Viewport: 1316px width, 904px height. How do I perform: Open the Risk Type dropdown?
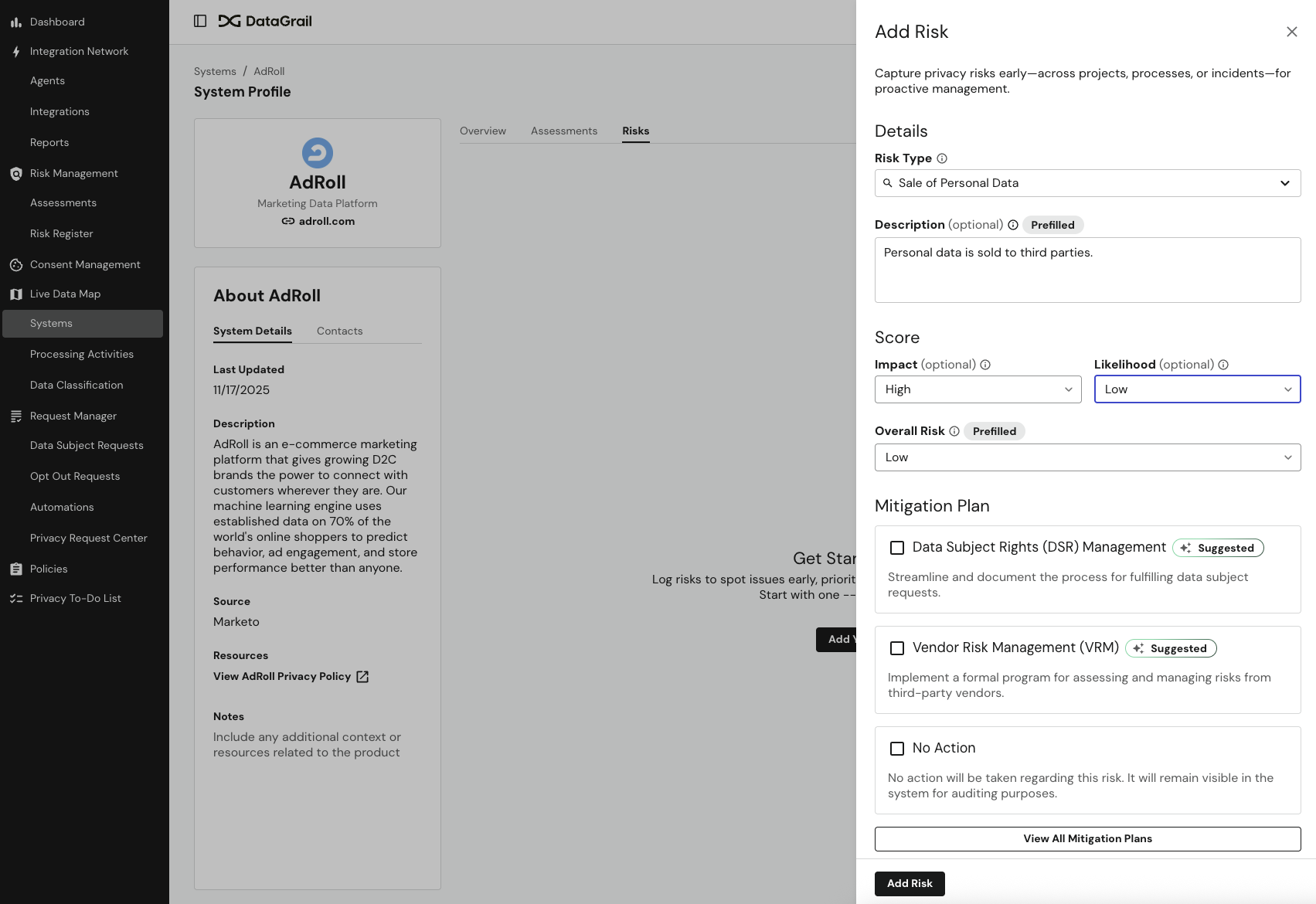(1087, 183)
